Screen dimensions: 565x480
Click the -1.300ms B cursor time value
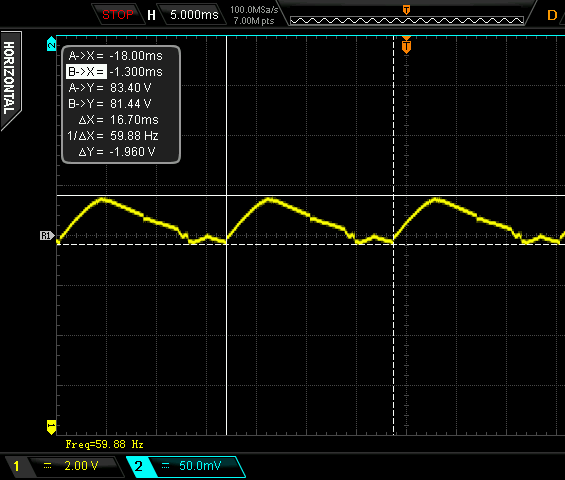136,72
